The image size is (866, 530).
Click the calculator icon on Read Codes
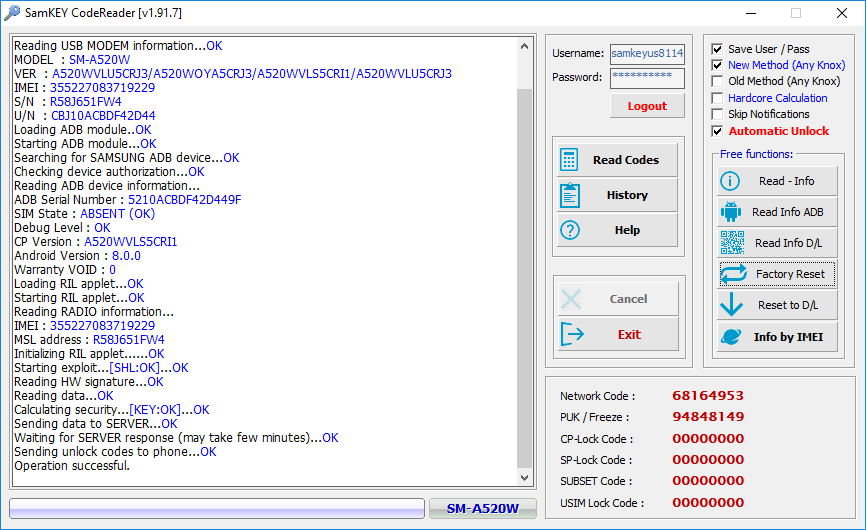569,160
